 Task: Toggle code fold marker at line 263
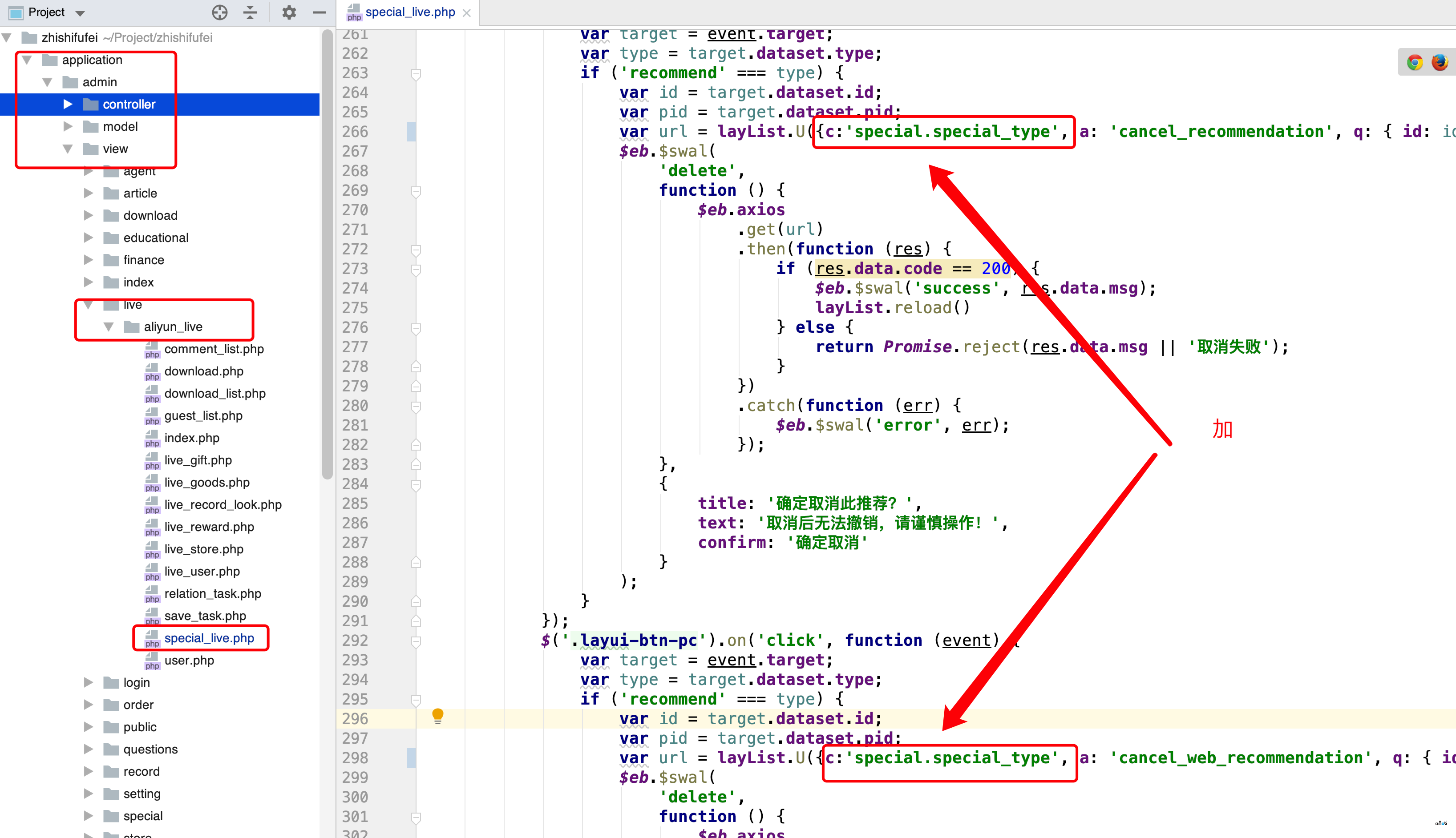tap(416, 74)
